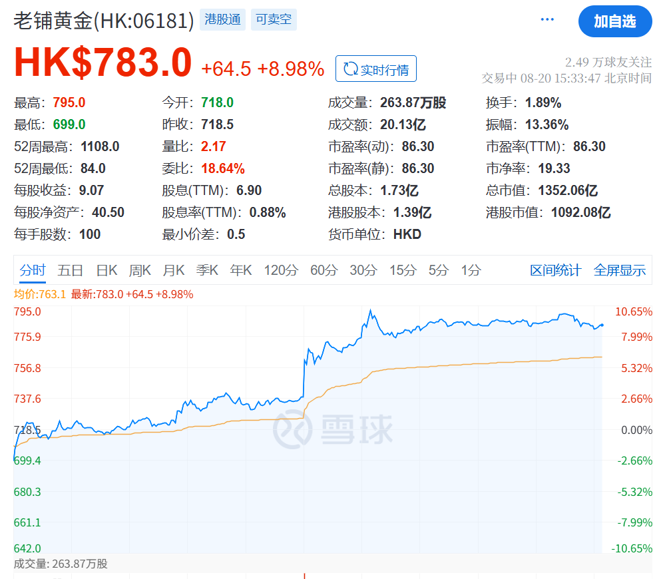
Task: Click the 市盈率(TTM) value 86.30
Action: point(589,147)
